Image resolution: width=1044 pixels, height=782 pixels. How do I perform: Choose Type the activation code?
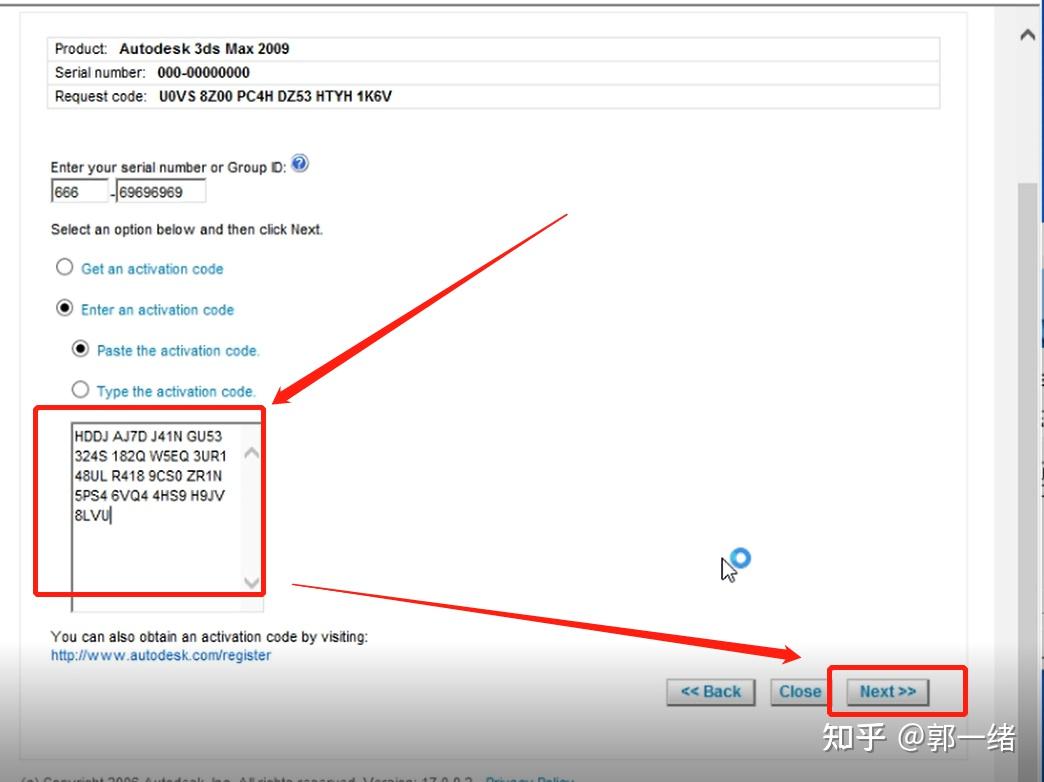[x=81, y=389]
